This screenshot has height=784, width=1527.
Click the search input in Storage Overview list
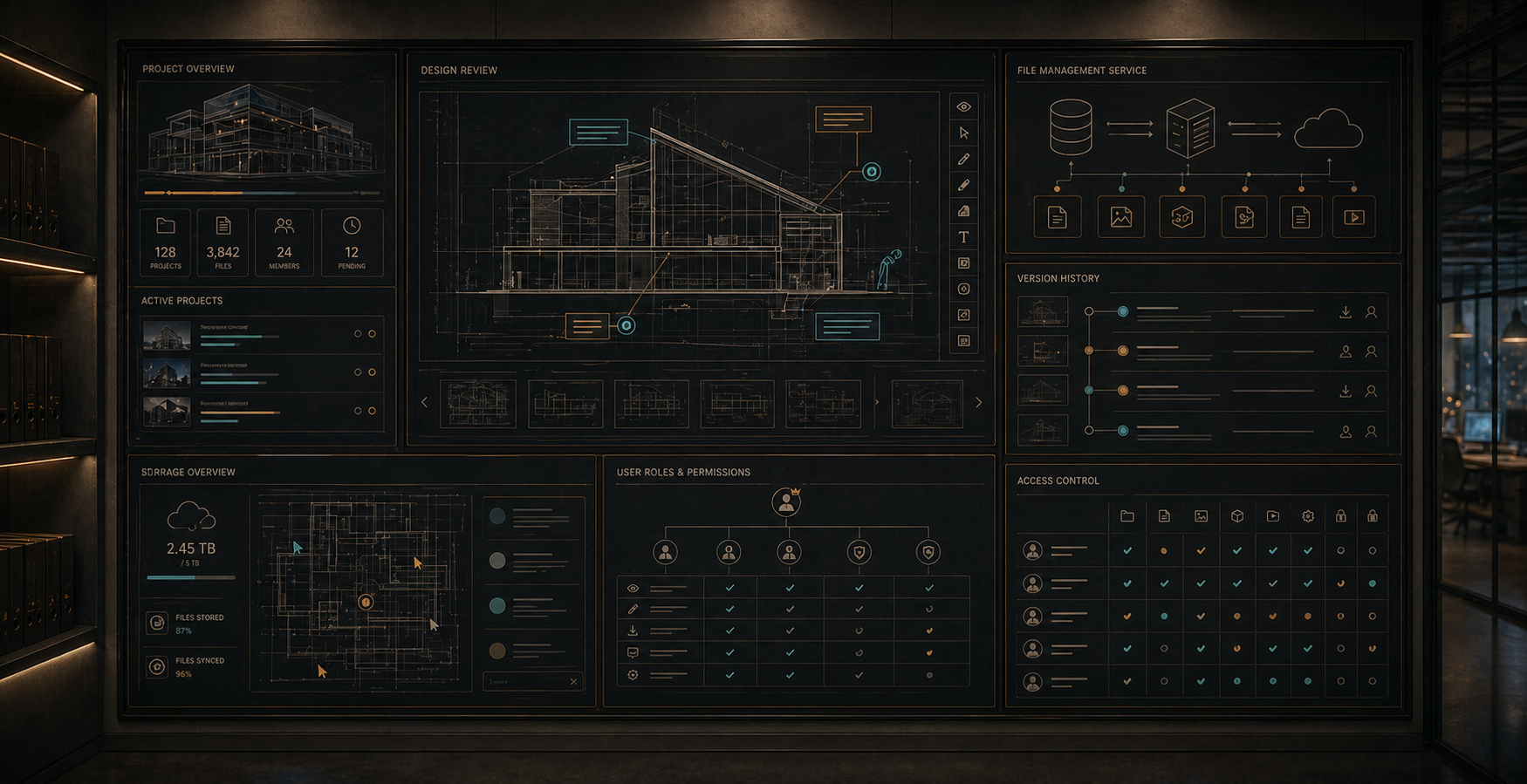click(x=532, y=681)
